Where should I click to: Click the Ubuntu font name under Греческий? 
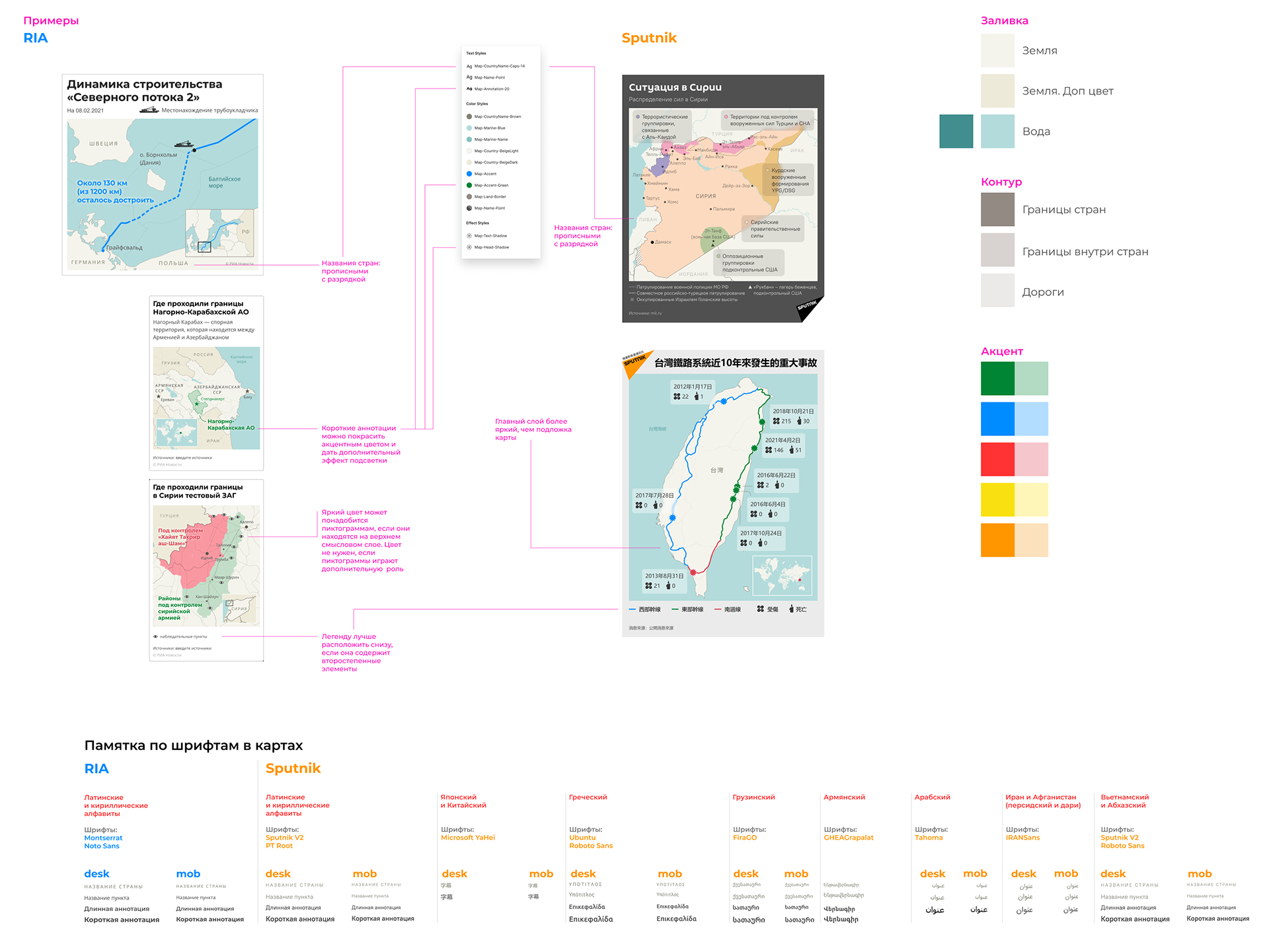click(x=582, y=838)
